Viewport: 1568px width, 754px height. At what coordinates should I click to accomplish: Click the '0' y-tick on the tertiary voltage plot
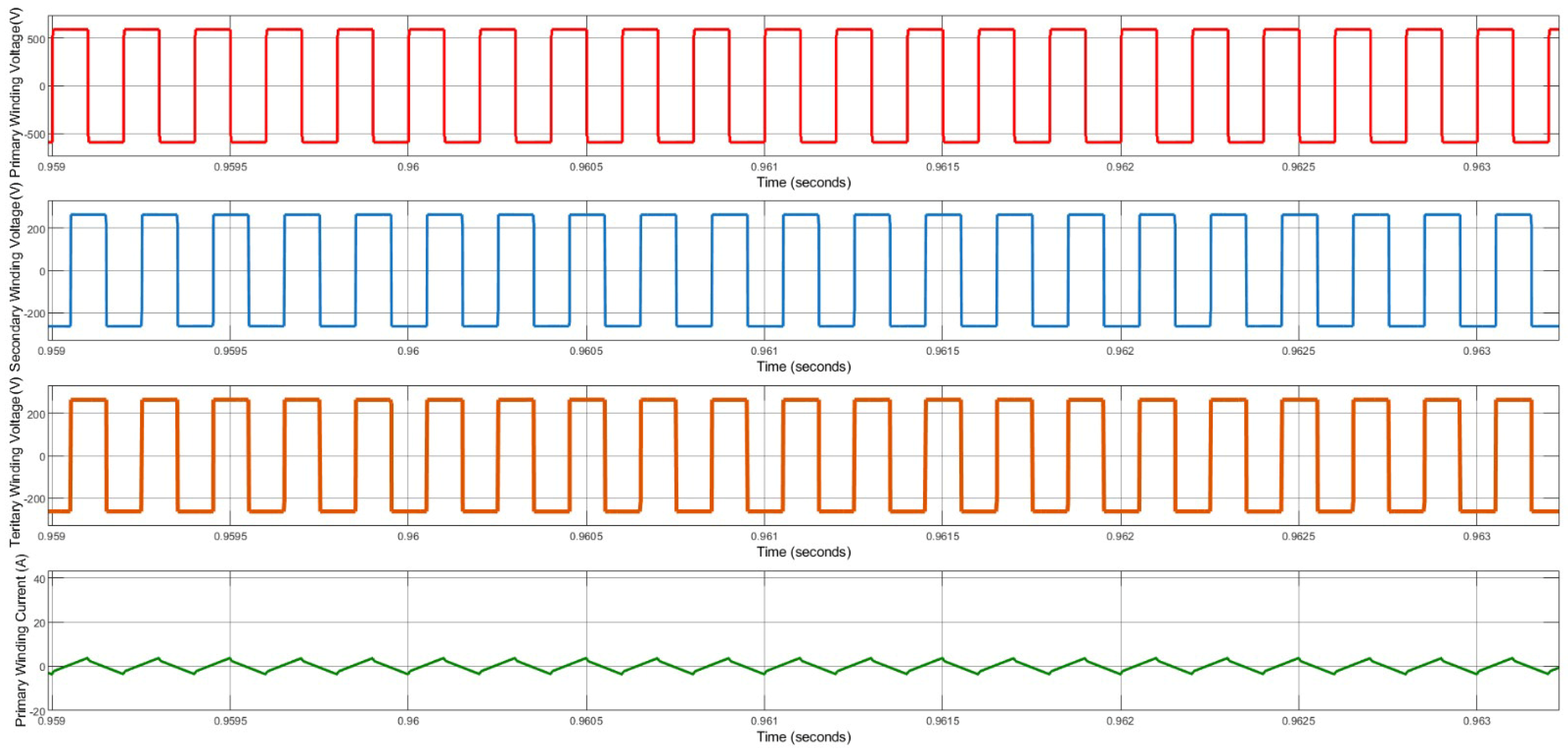point(43,456)
